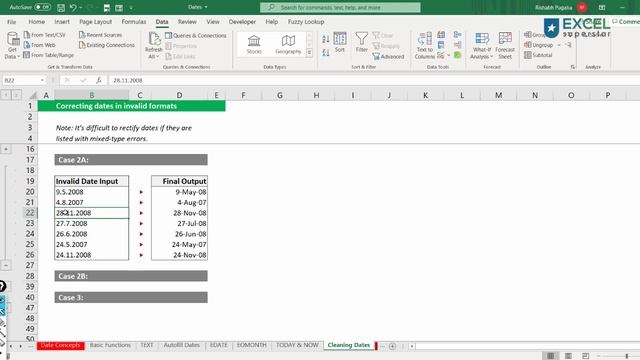Expand the Data Types gallery
Image resolution: width=640 pixels, height=360 pixels.
[x=309, y=53]
